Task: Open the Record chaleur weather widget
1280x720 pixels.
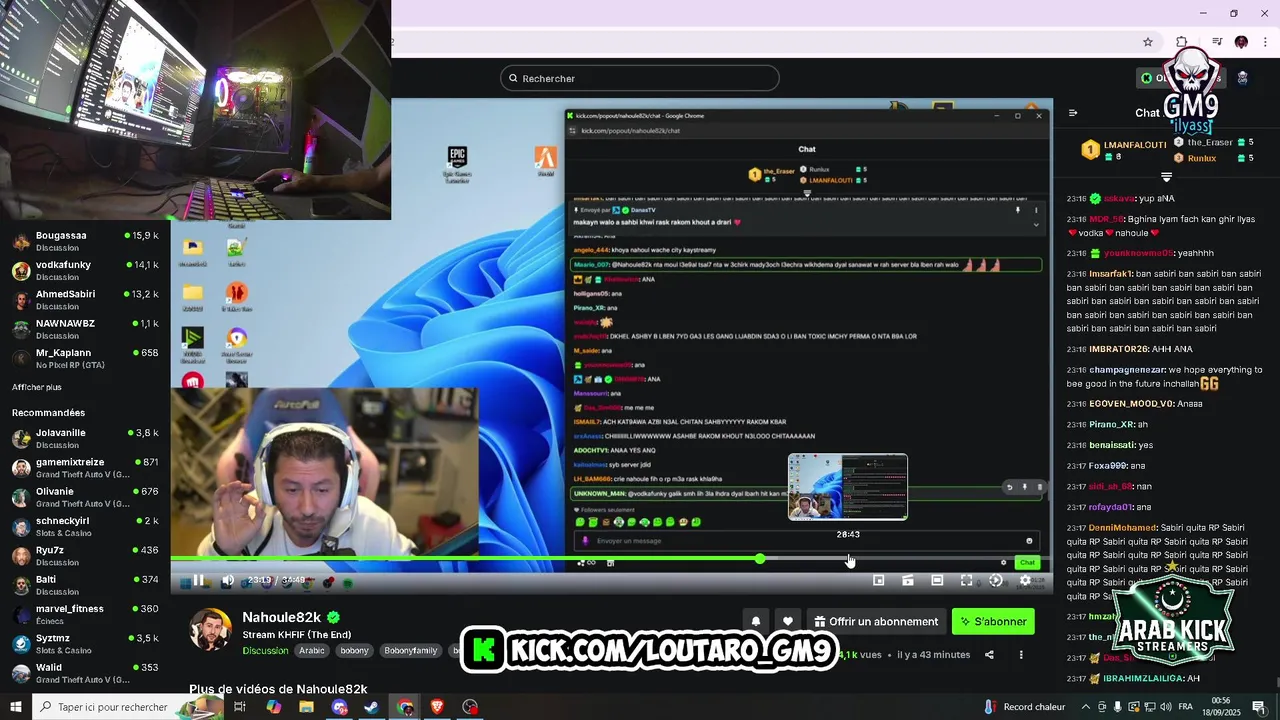Action: [1024, 707]
